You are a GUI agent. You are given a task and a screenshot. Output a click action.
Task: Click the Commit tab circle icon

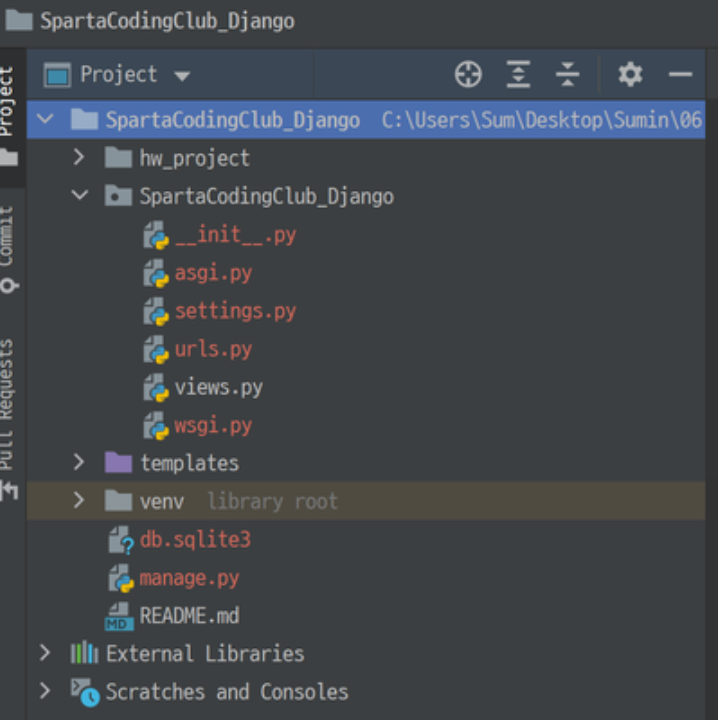coord(9,286)
